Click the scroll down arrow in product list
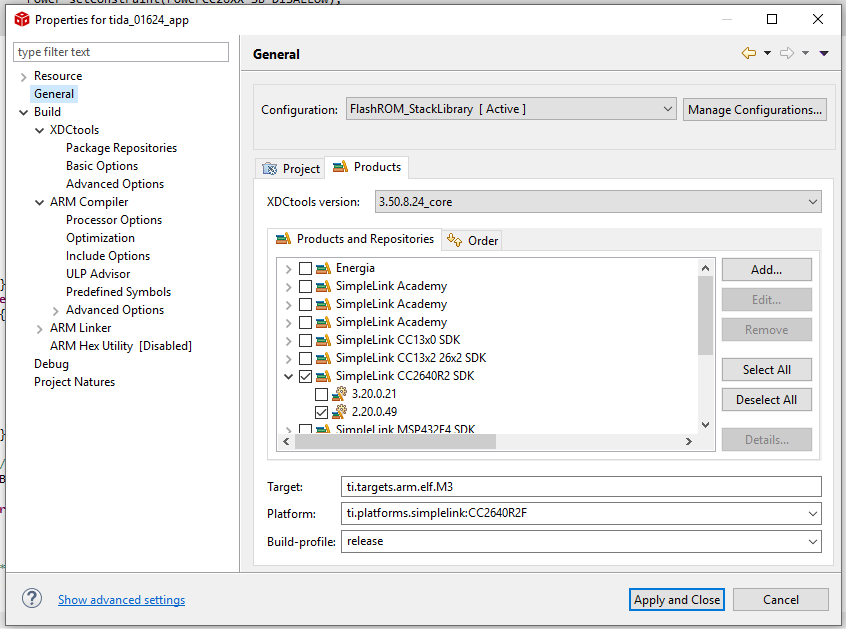Image resolution: width=846 pixels, height=629 pixels. tap(705, 425)
